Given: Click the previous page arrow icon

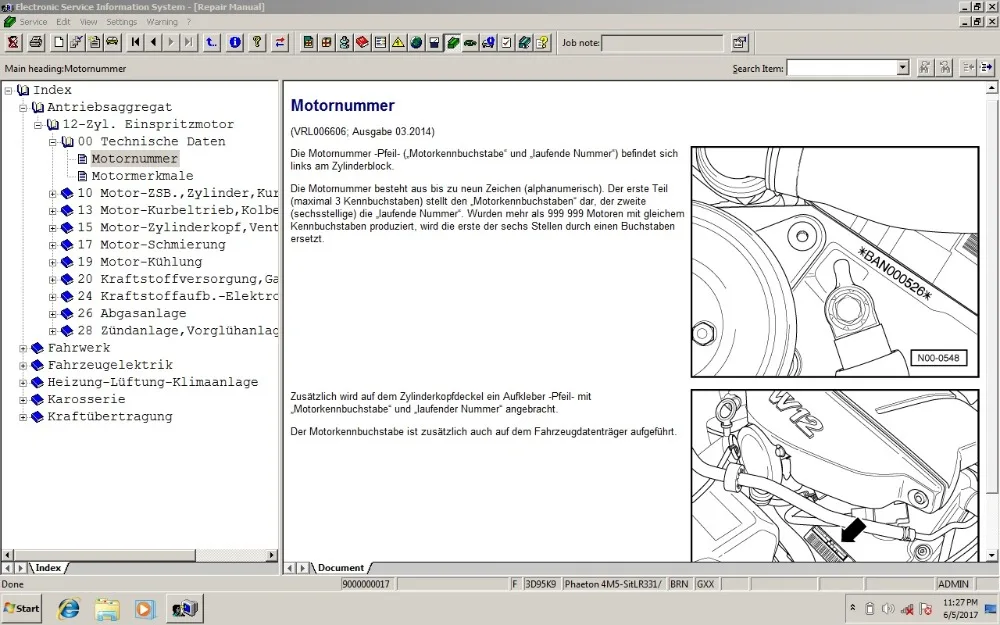Looking at the screenshot, I should coord(154,42).
